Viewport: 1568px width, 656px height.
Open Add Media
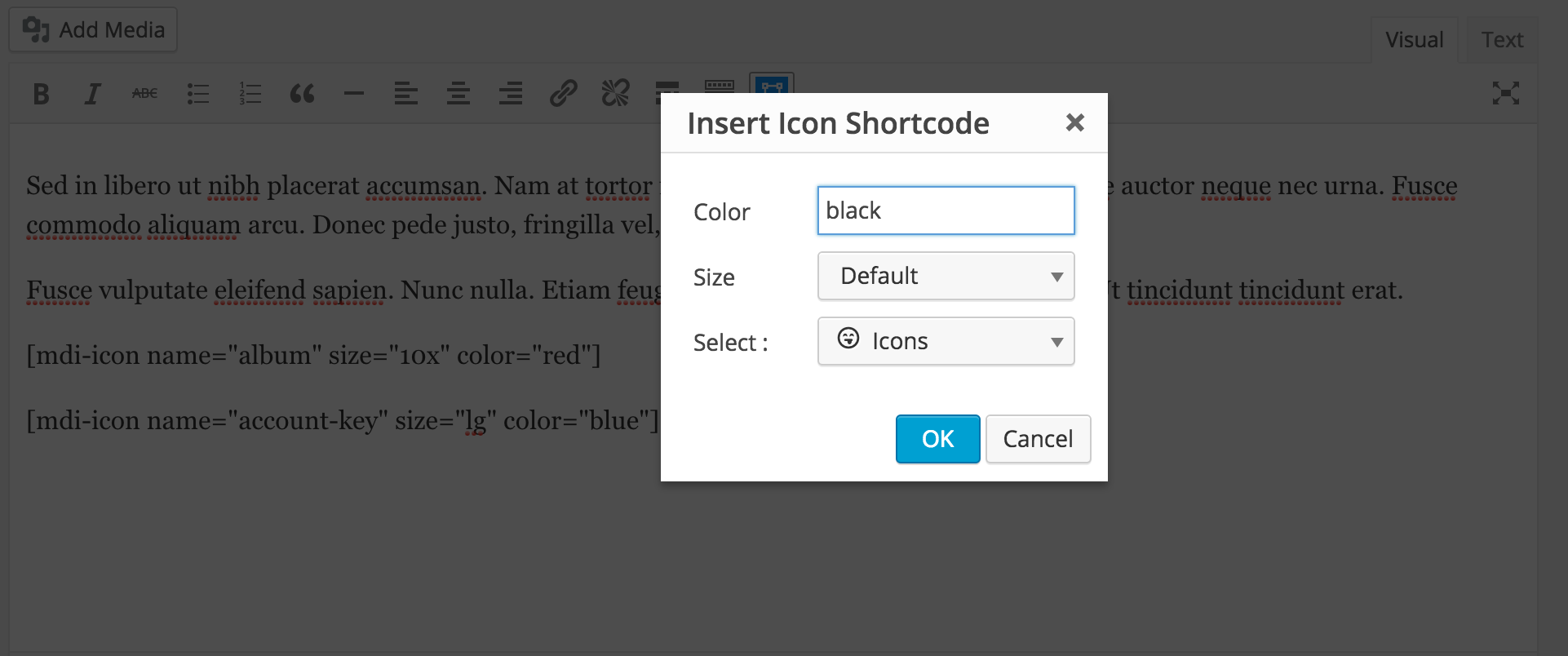[94, 29]
